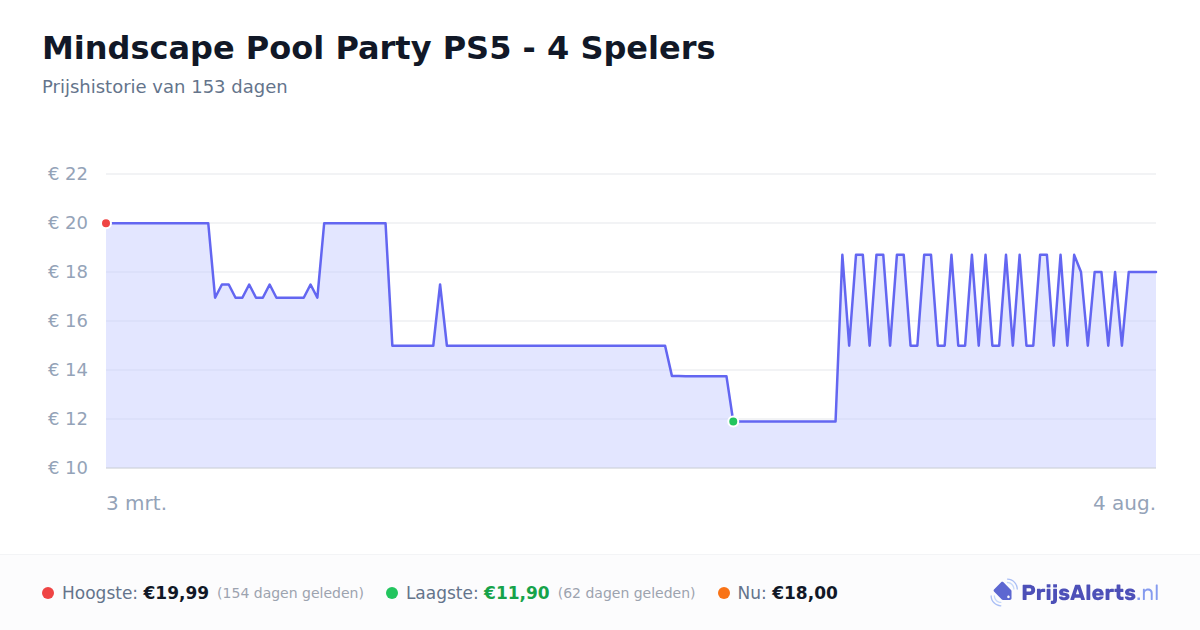Click the 3 mrt. start date label

137,503
